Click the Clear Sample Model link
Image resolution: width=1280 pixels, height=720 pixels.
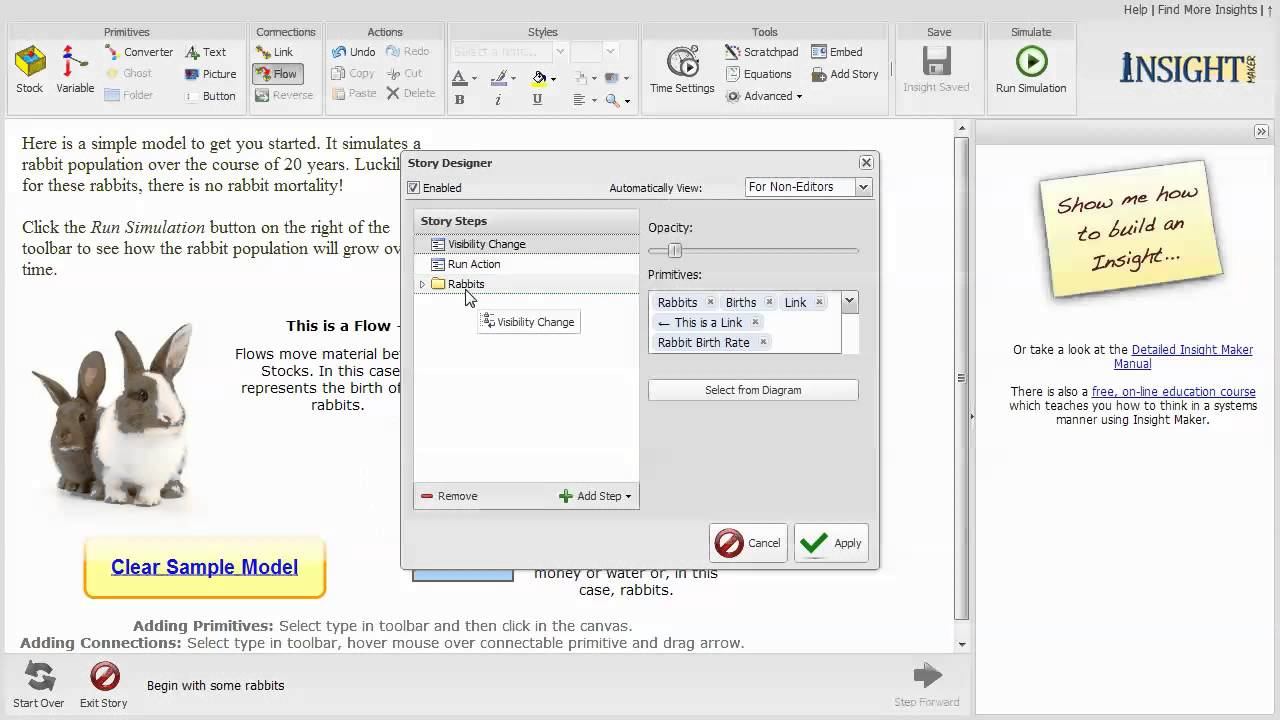204,567
